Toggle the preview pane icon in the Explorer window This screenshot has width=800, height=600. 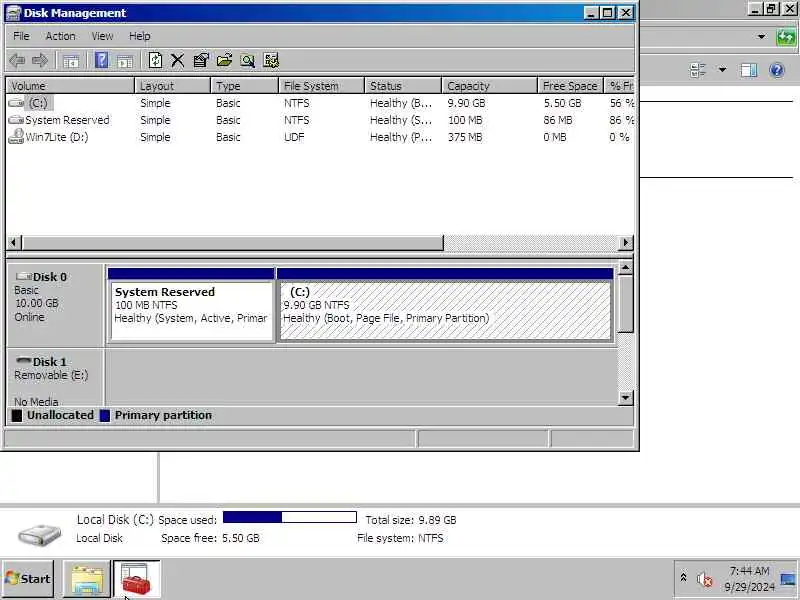[x=748, y=70]
